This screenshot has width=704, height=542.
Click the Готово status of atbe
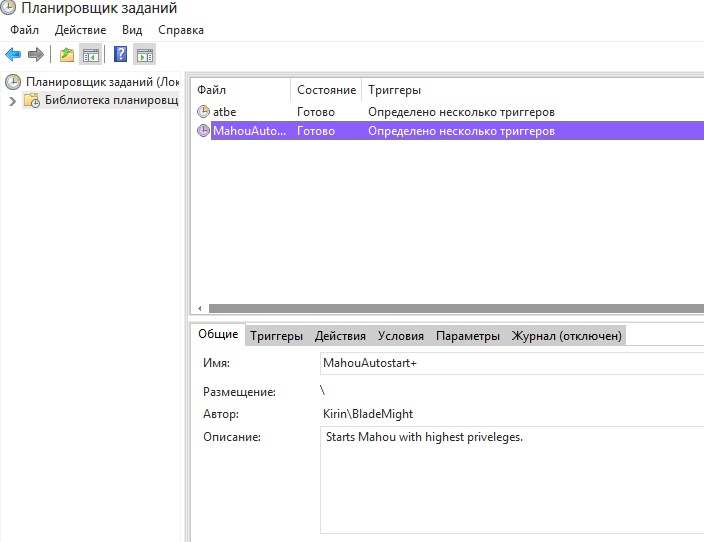(x=316, y=112)
